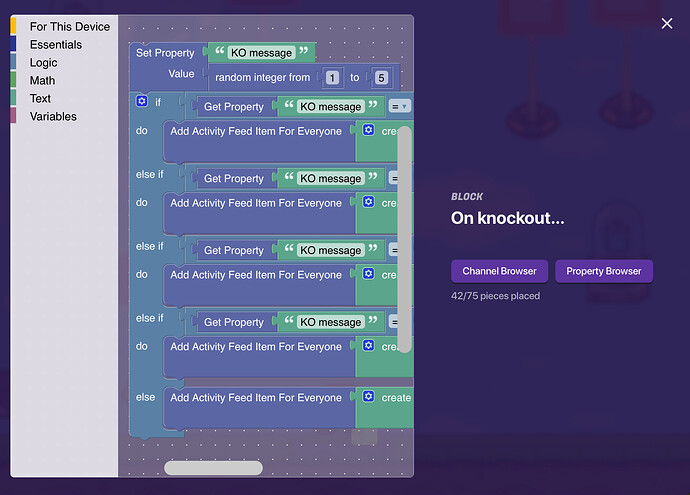The width and height of the screenshot is (690, 495).
Task: Click the gear icon in the third do block
Action: click(x=369, y=274)
